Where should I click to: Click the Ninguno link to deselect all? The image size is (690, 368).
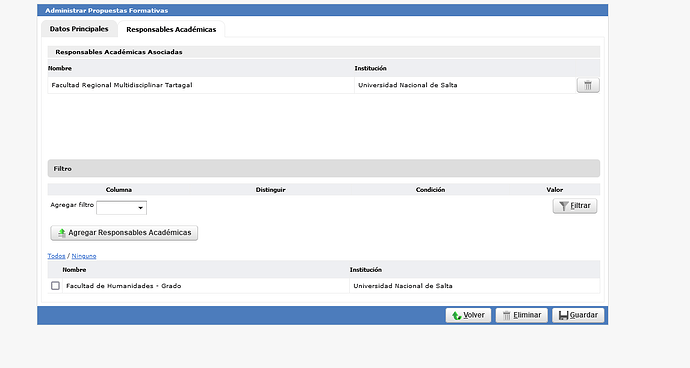(84, 256)
